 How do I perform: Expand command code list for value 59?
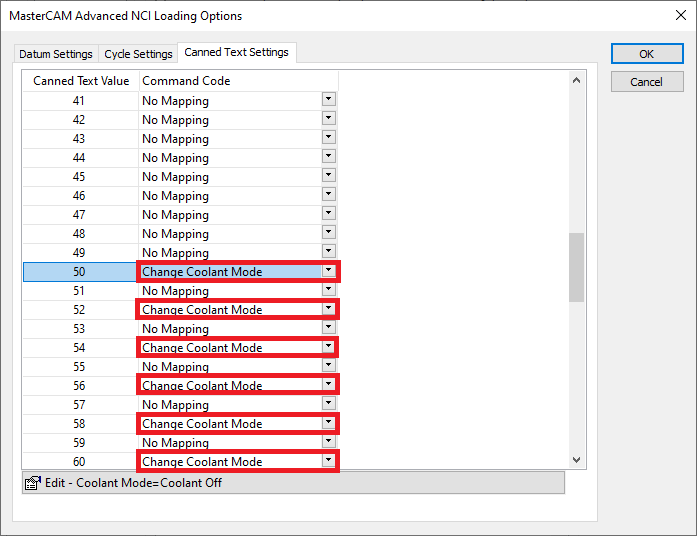coord(328,441)
